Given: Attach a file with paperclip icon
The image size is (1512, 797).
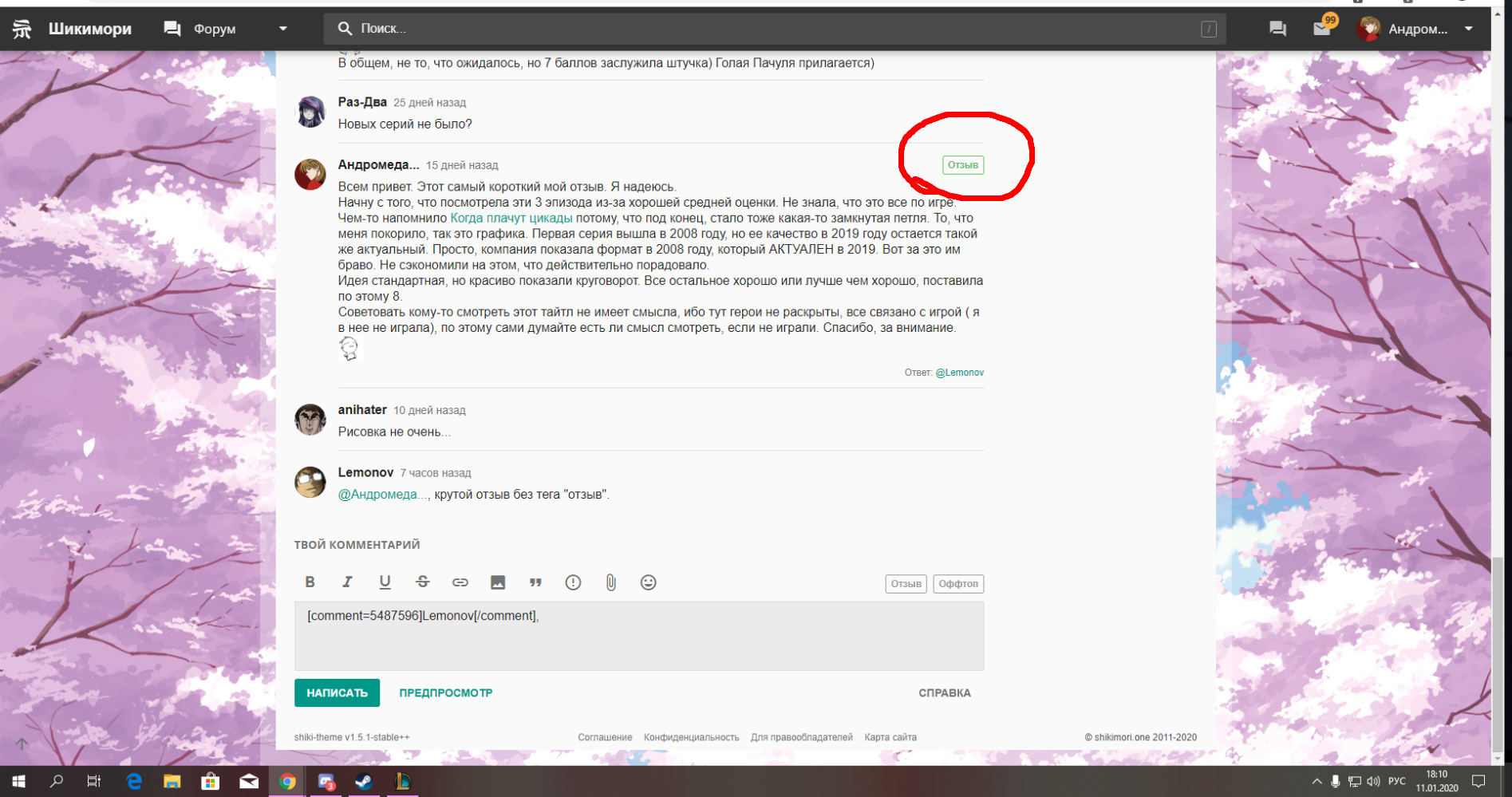Looking at the screenshot, I should tap(610, 582).
